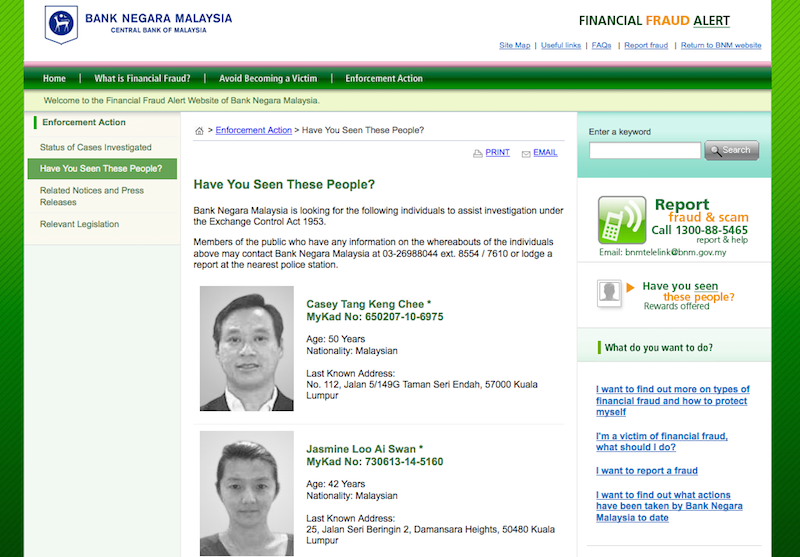Focus the Enter a keyword search field

click(x=645, y=150)
